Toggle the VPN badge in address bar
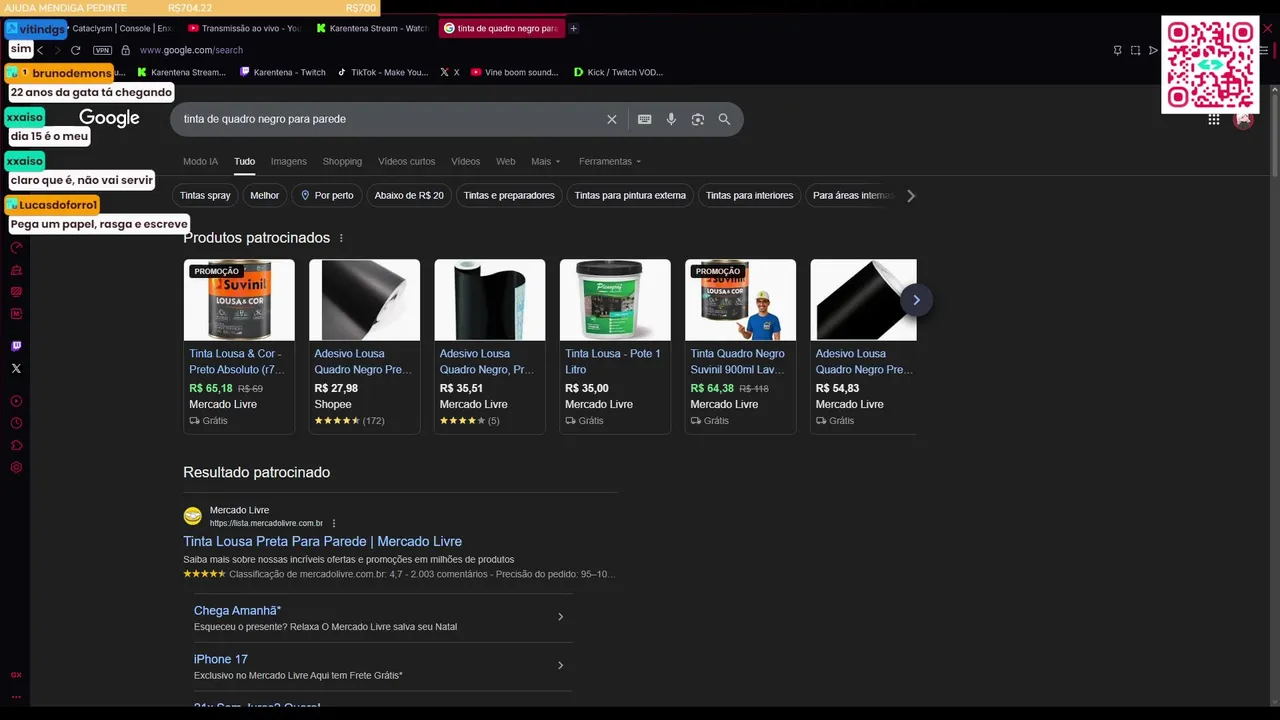The image size is (1280, 720). click(102, 50)
